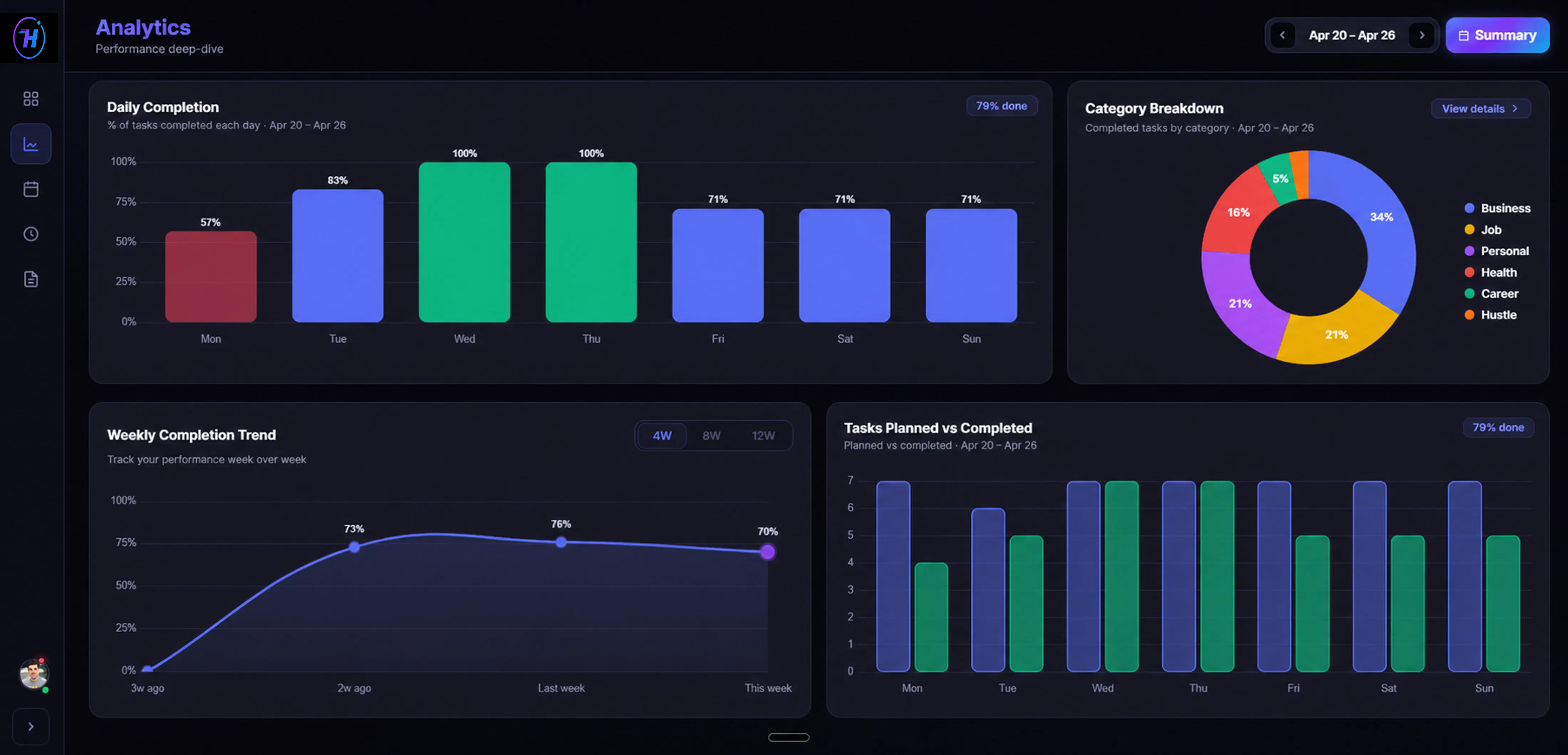Toggle the Career legend item
This screenshot has width=1568, height=755.
[1491, 294]
